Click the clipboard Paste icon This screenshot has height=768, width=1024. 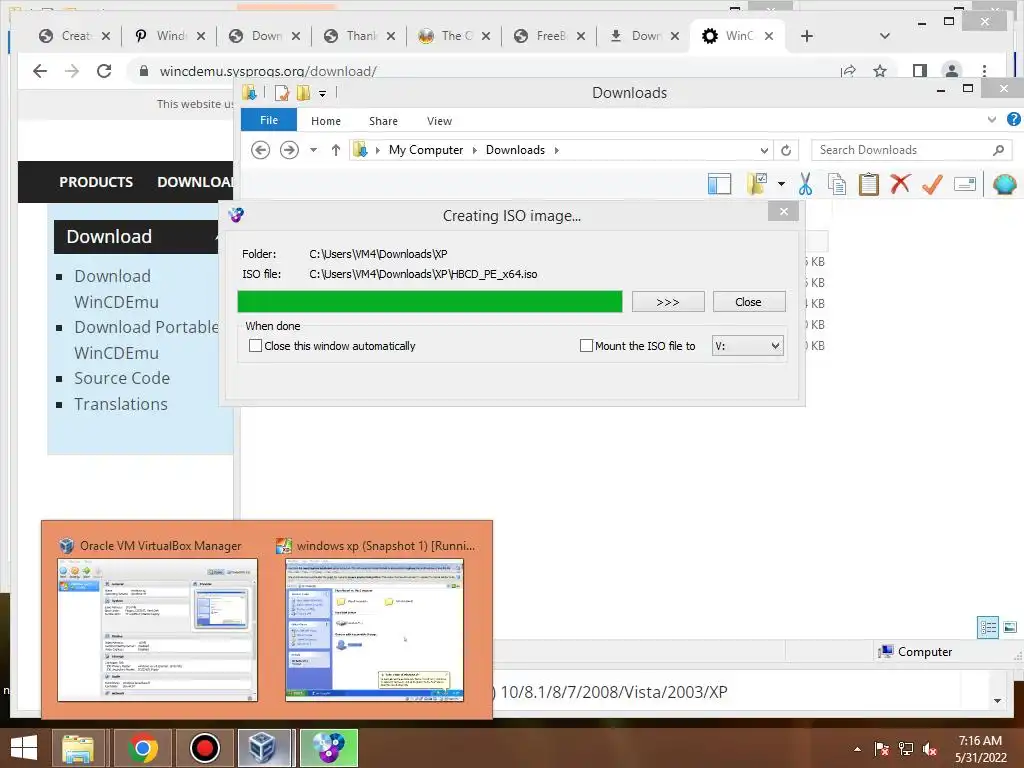pyautogui.click(x=869, y=184)
